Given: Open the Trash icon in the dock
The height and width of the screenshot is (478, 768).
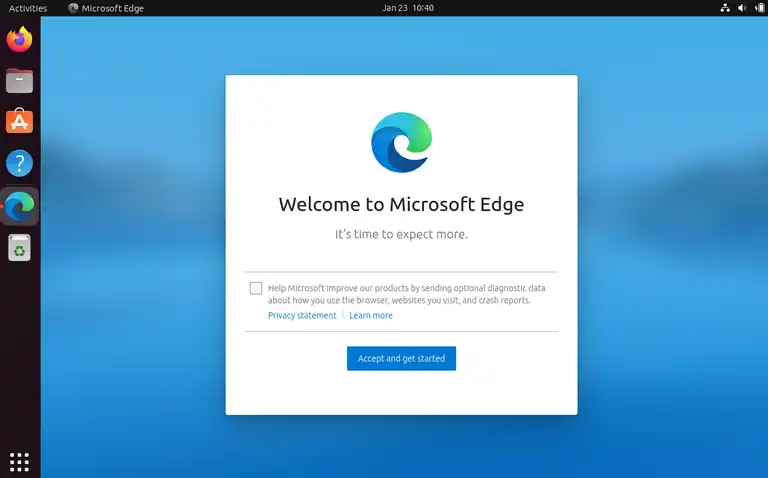Looking at the screenshot, I should coord(20,248).
